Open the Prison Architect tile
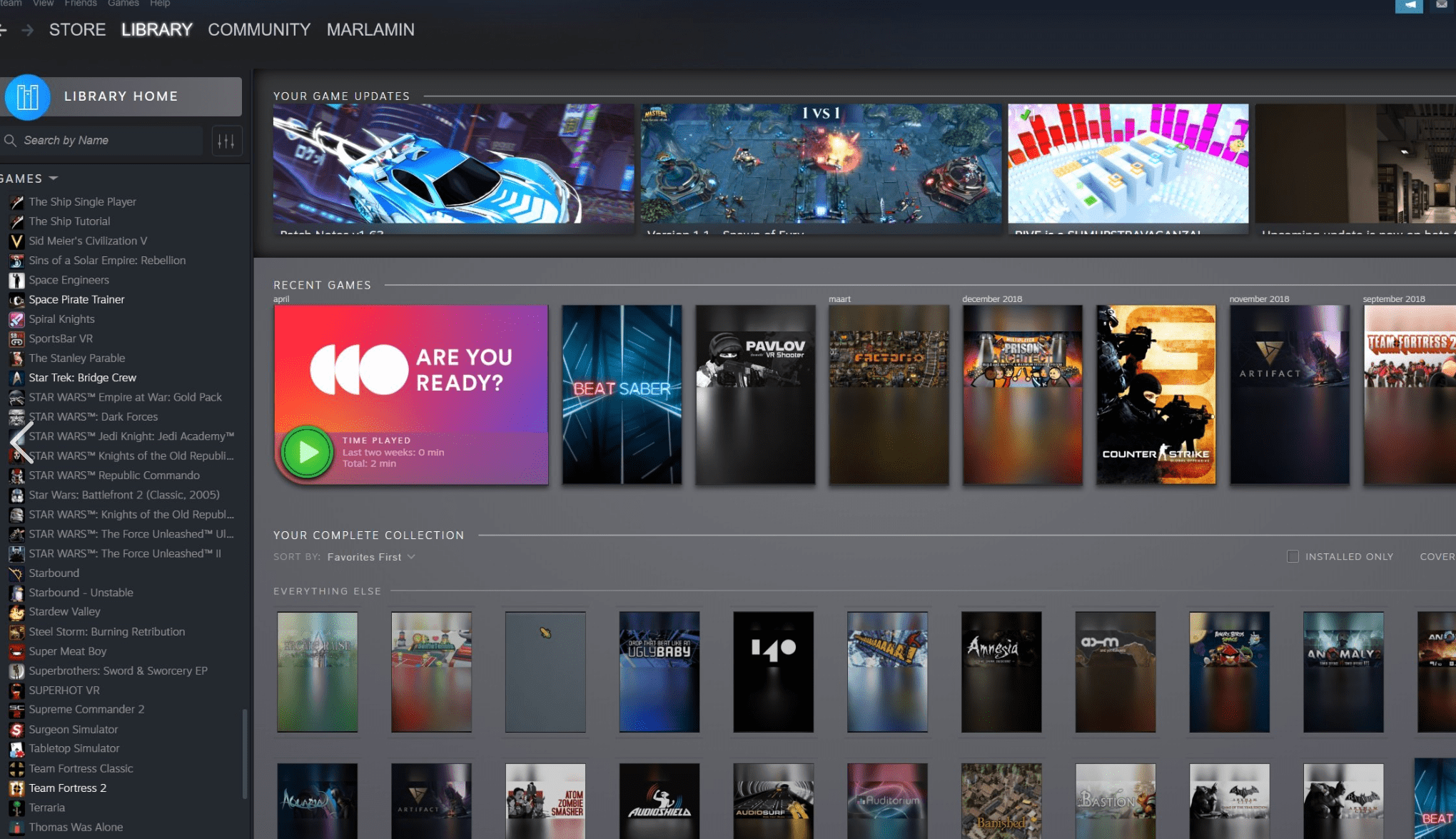The width and height of the screenshot is (1456, 839). [x=1022, y=395]
